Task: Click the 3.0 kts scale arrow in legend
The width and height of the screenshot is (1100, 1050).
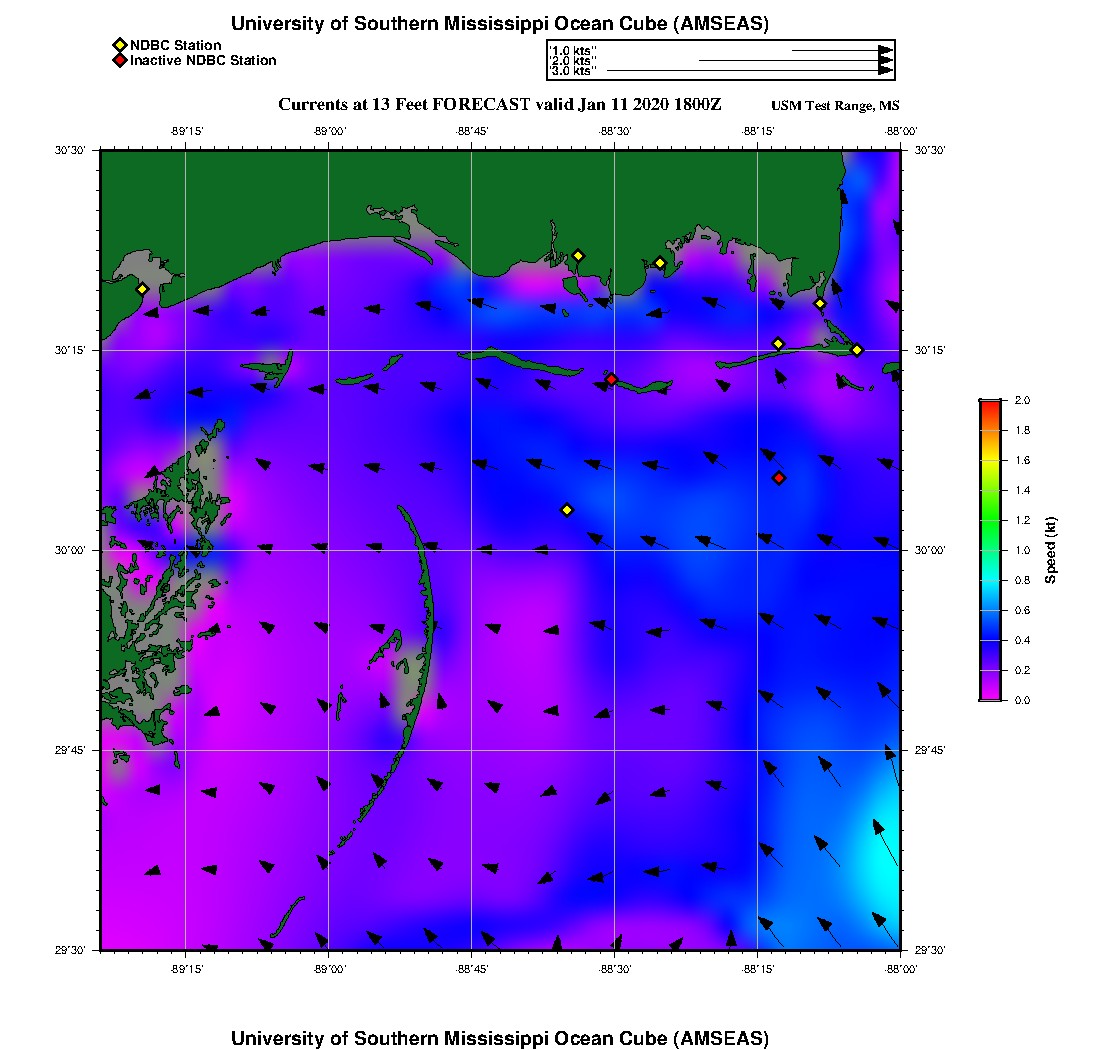Action: point(748,71)
